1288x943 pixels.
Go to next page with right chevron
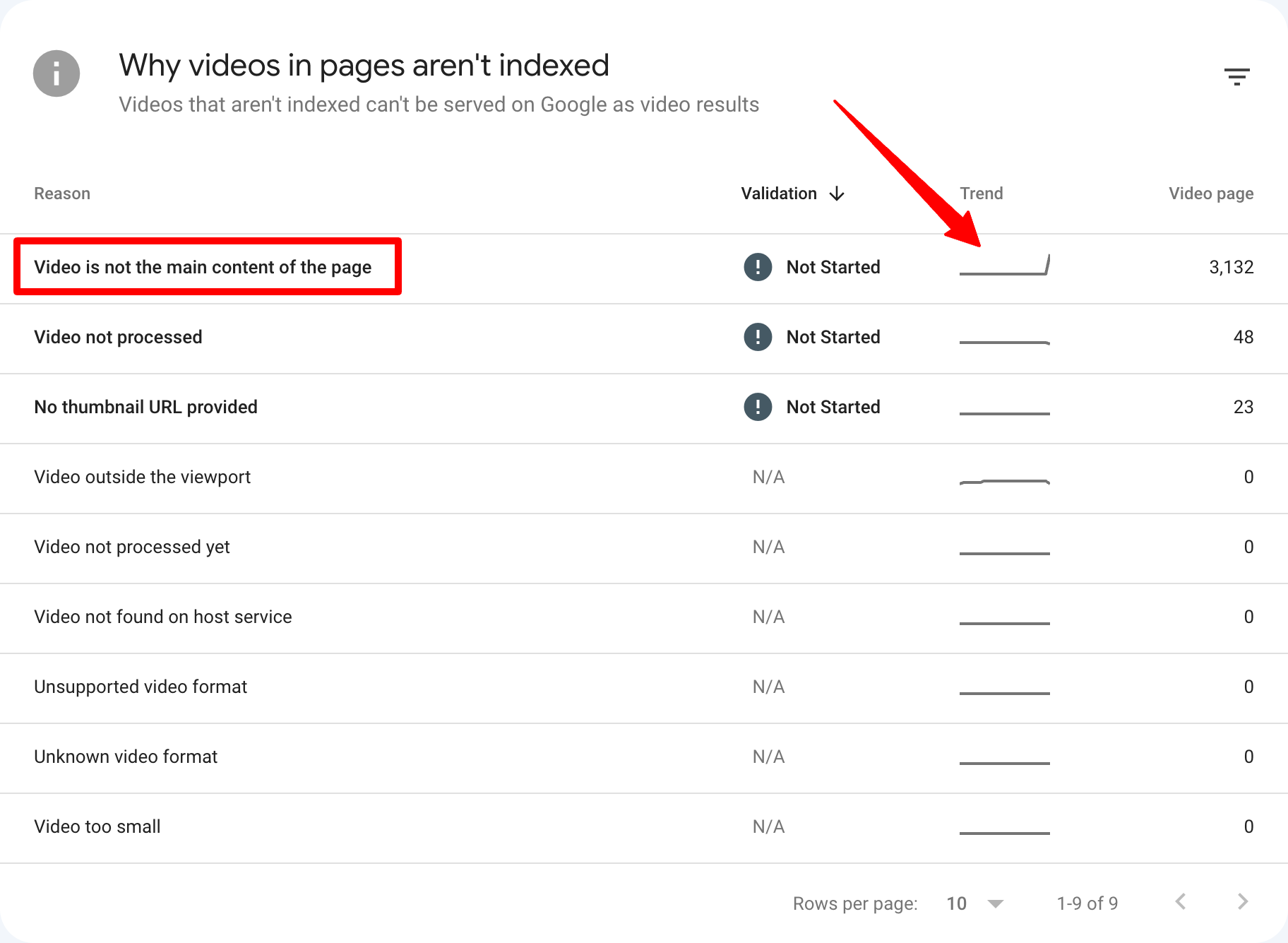(1243, 902)
